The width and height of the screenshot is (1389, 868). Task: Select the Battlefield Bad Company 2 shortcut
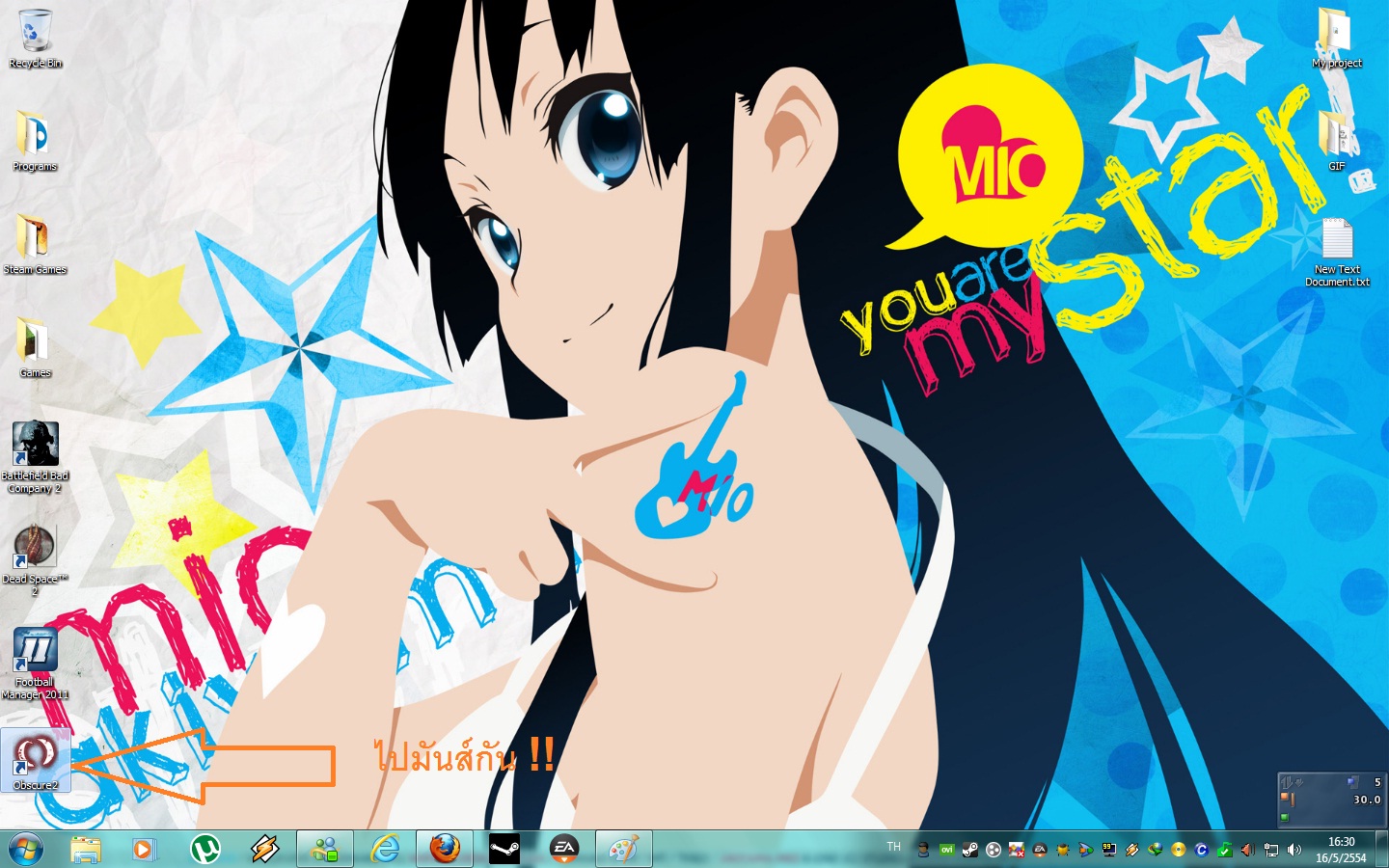(x=35, y=457)
